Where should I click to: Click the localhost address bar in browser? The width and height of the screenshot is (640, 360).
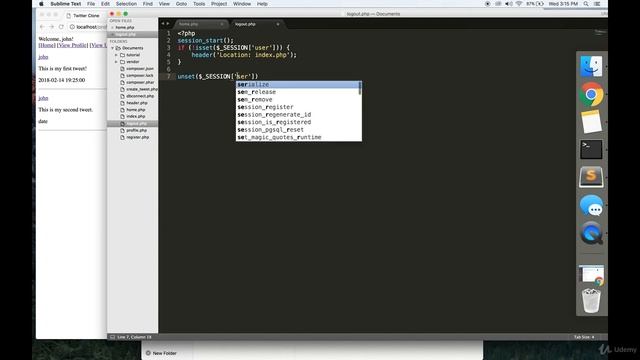coord(88,27)
